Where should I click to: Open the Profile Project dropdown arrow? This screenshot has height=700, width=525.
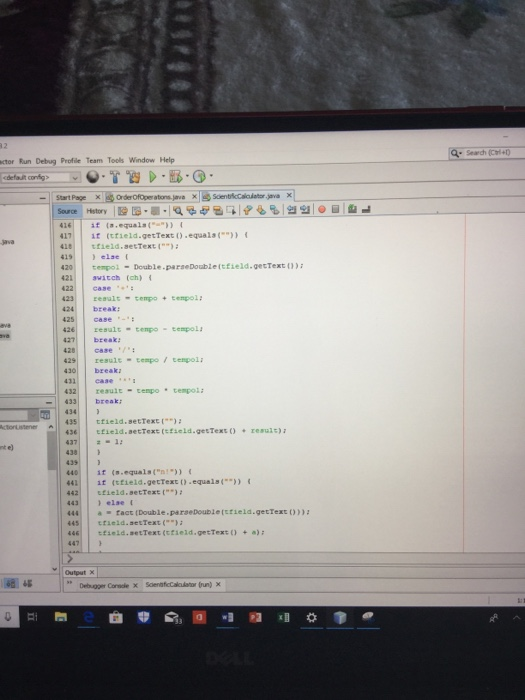click(211, 176)
